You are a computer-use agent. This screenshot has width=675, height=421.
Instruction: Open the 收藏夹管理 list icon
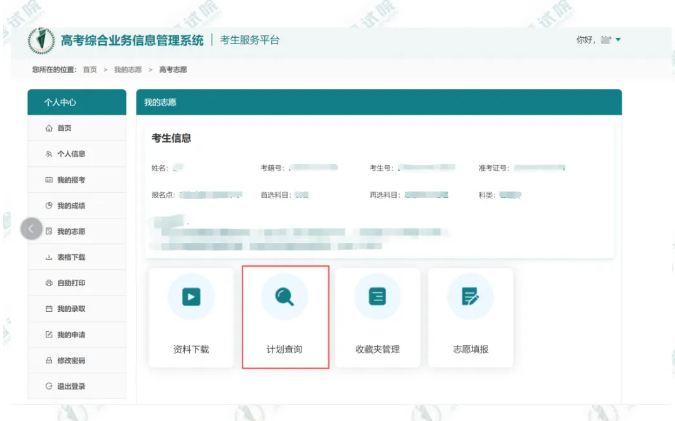[377, 297]
